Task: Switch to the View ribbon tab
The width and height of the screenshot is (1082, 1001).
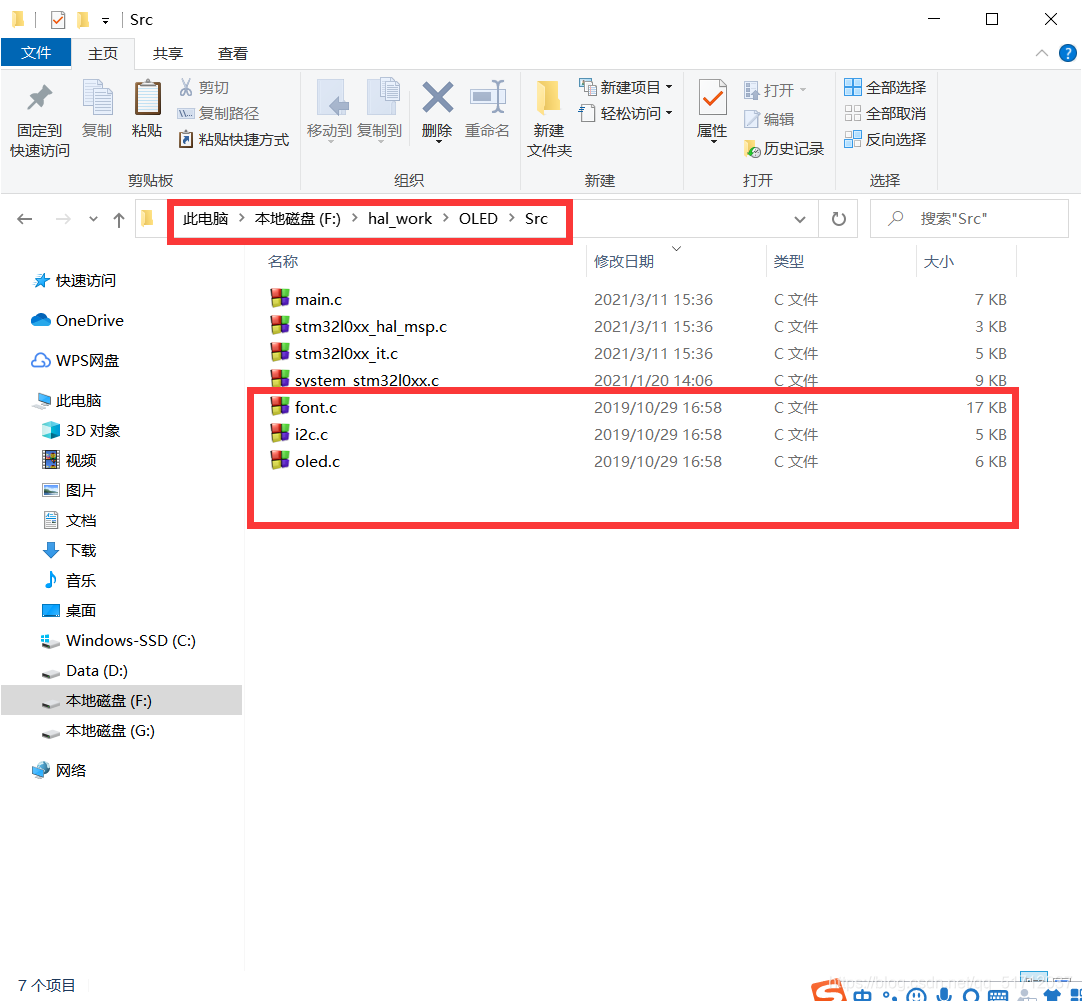Action: (x=233, y=54)
